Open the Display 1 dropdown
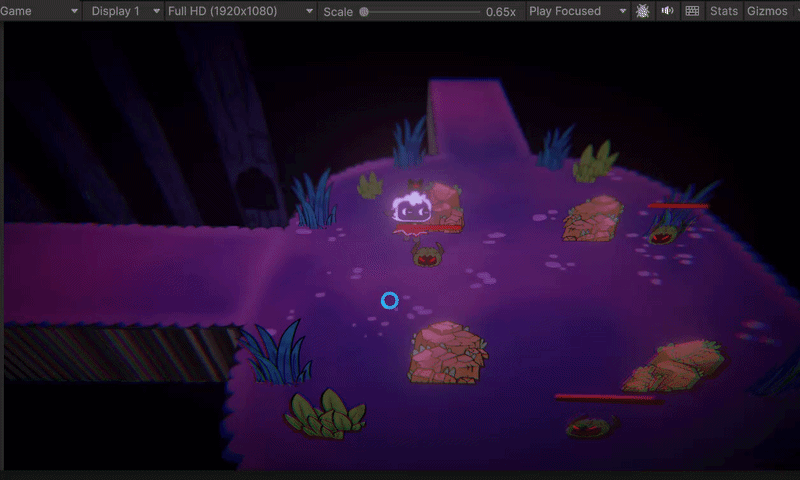Screen dimensions: 800x480 pyautogui.click(x=125, y=11)
